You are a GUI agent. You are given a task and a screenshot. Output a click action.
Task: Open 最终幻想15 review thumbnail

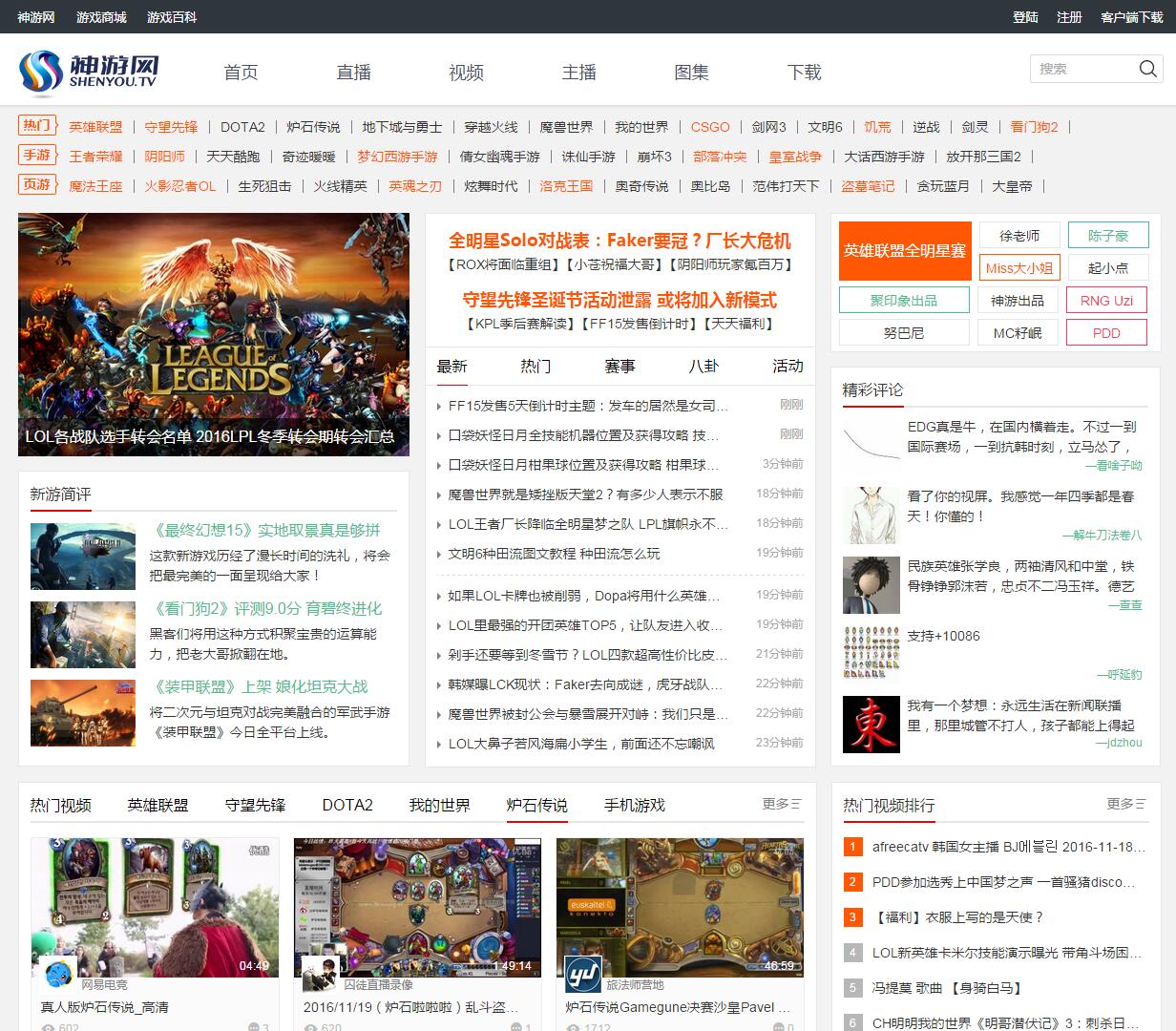click(83, 557)
